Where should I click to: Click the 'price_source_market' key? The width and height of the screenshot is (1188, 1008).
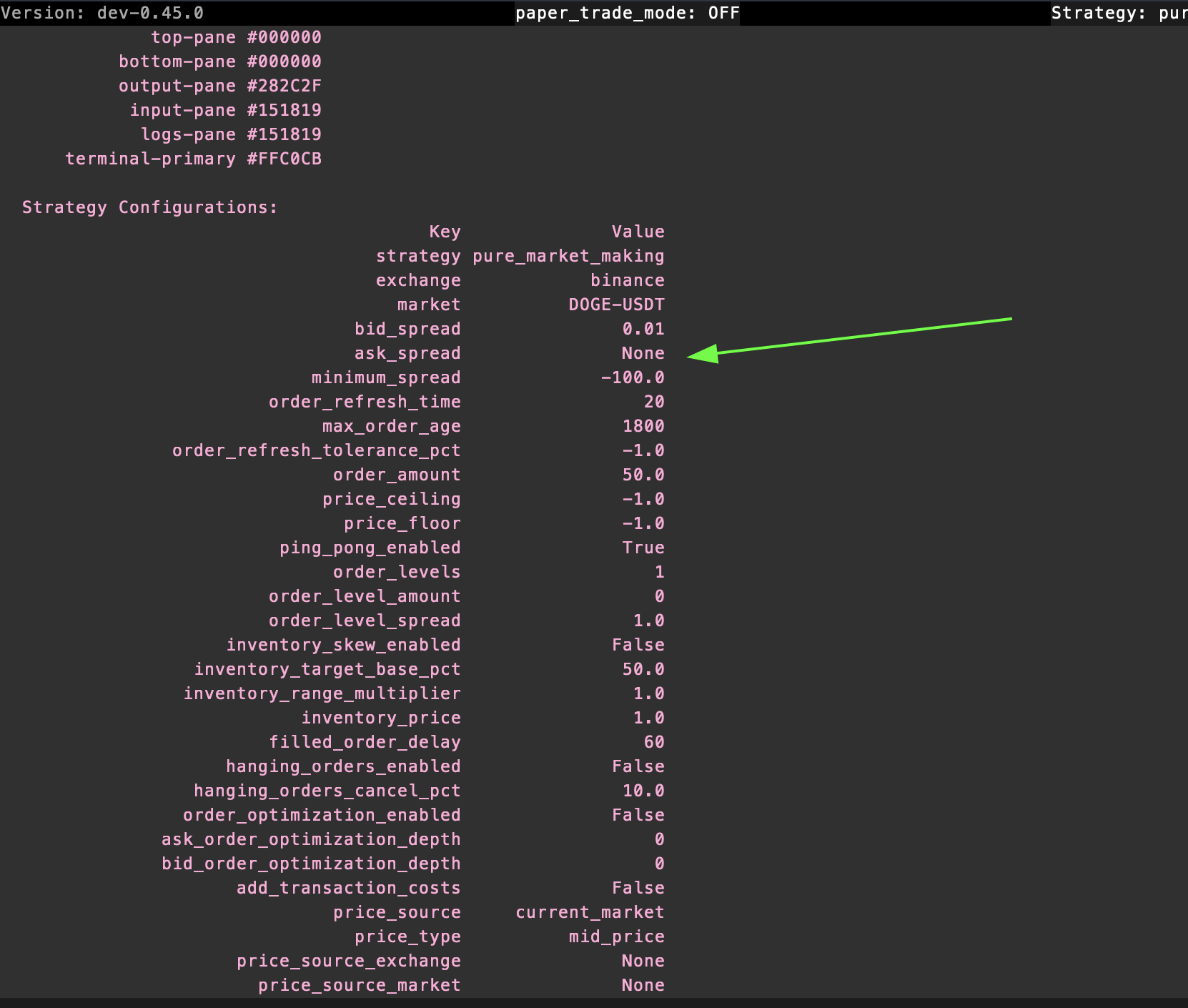click(x=360, y=985)
